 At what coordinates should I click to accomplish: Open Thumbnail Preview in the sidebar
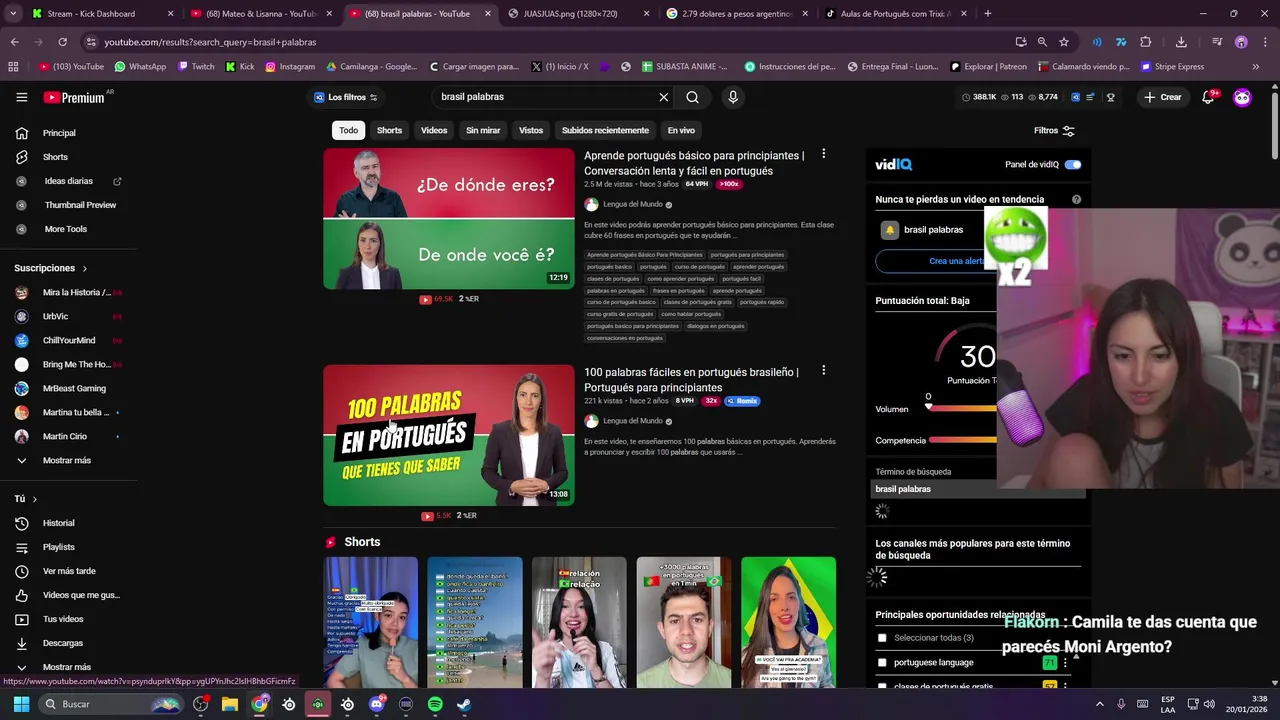pos(80,205)
